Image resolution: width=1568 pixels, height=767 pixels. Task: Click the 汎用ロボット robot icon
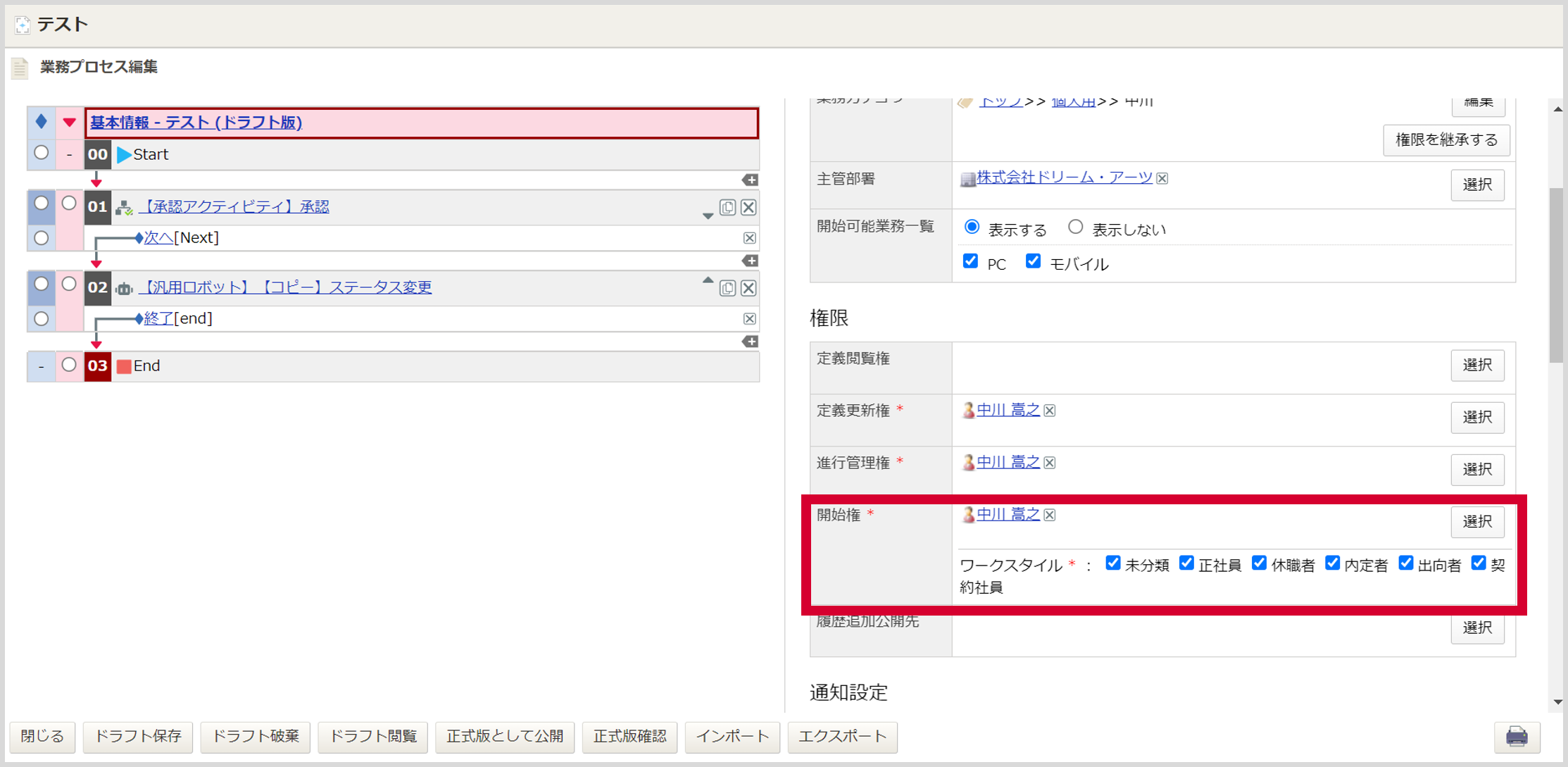click(x=124, y=288)
